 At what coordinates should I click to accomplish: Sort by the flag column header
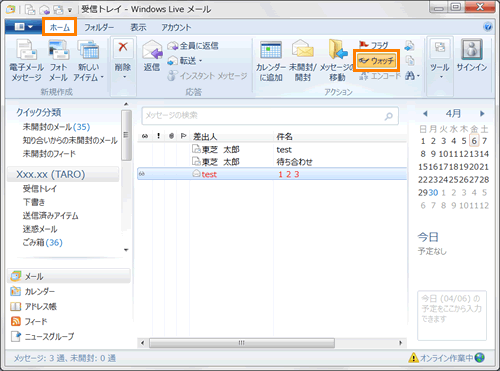click(x=183, y=136)
